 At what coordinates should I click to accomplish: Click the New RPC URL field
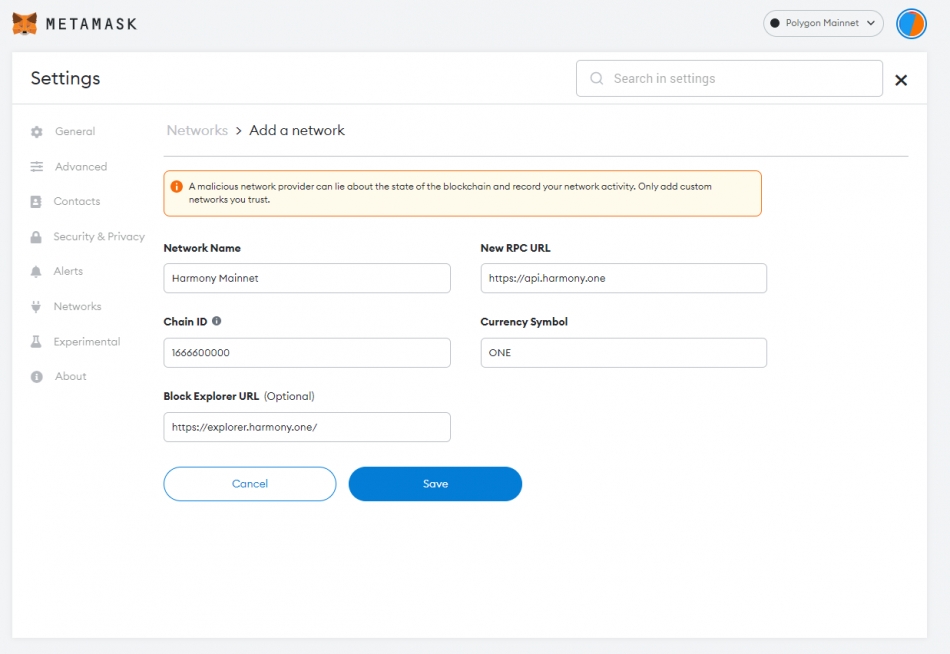coord(623,278)
